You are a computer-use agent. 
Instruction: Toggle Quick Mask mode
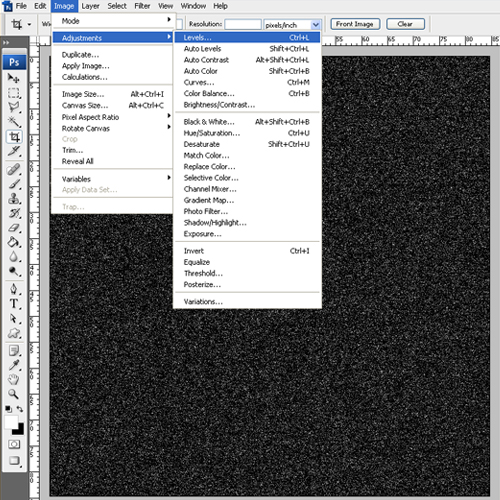(14, 444)
